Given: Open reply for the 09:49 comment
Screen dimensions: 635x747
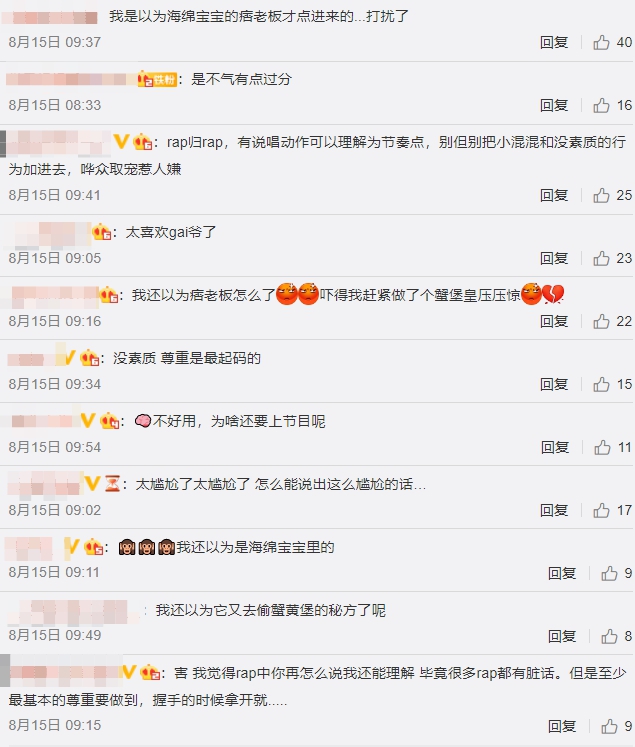Looking at the screenshot, I should (x=562, y=636).
